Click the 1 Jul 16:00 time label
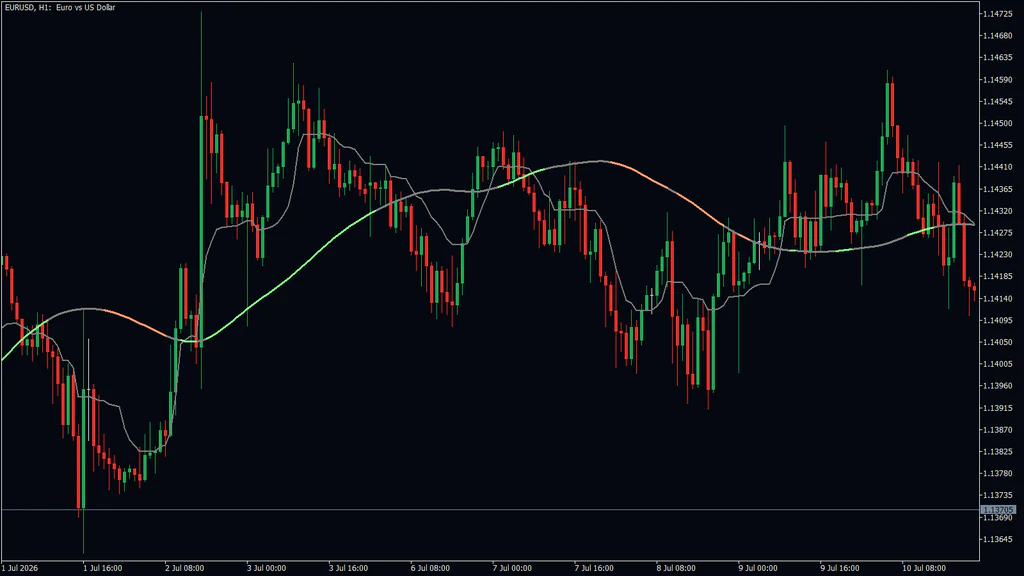 (103, 568)
